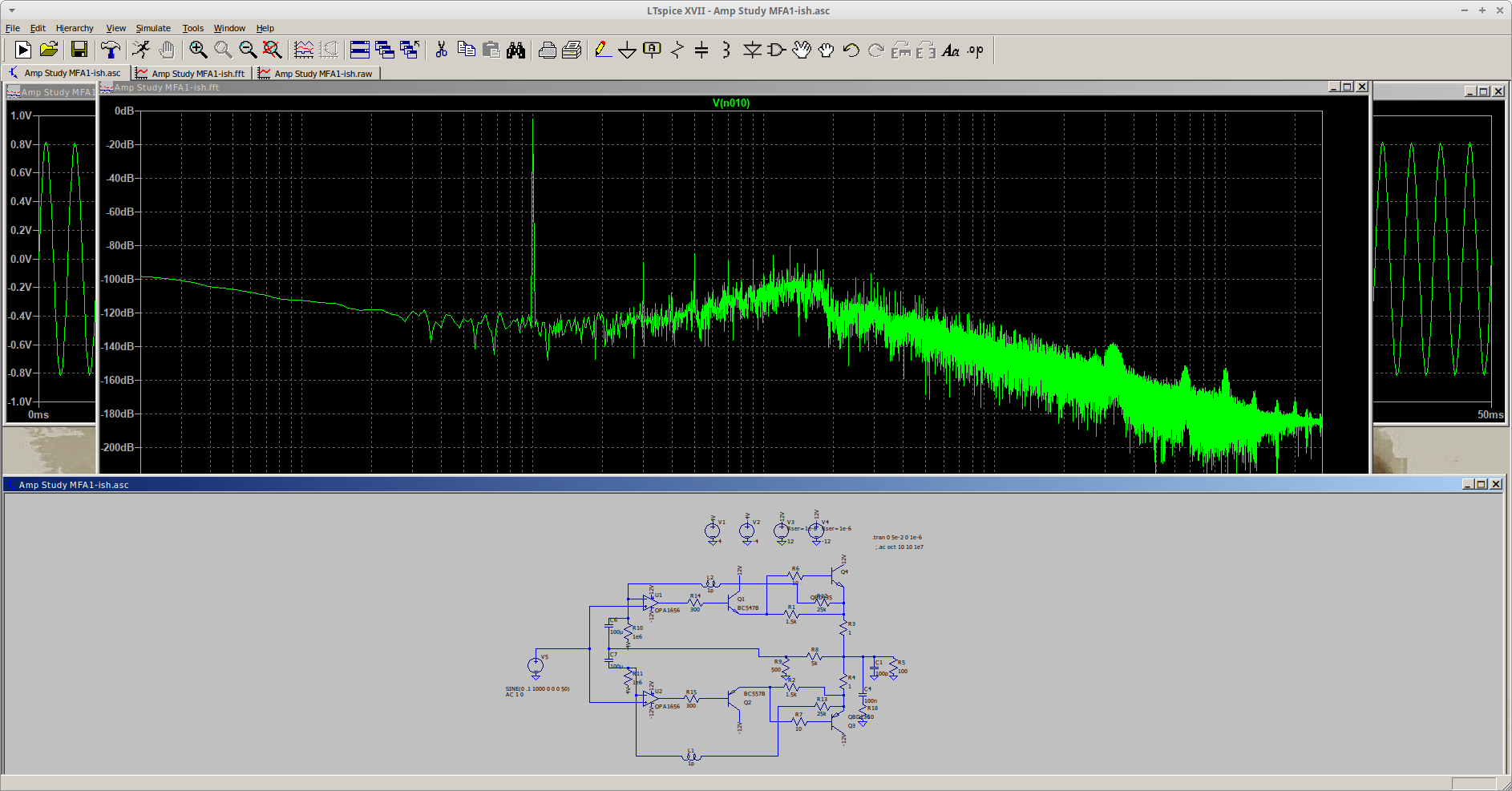
Task: Click the Copy icon in toolbar
Action: [x=466, y=50]
